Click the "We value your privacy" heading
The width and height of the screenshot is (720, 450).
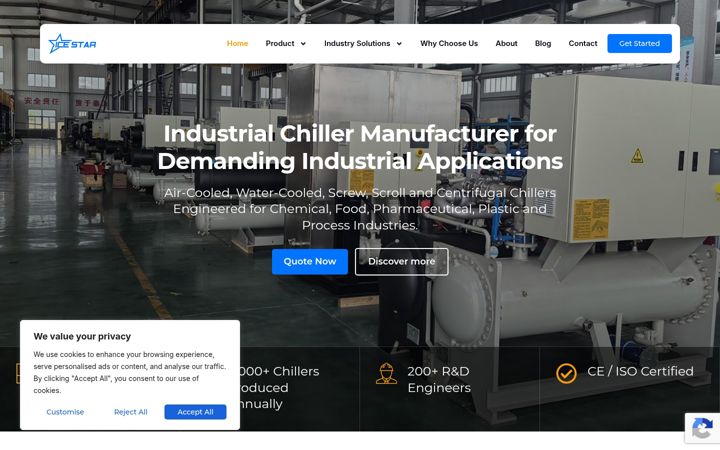pyautogui.click(x=82, y=337)
